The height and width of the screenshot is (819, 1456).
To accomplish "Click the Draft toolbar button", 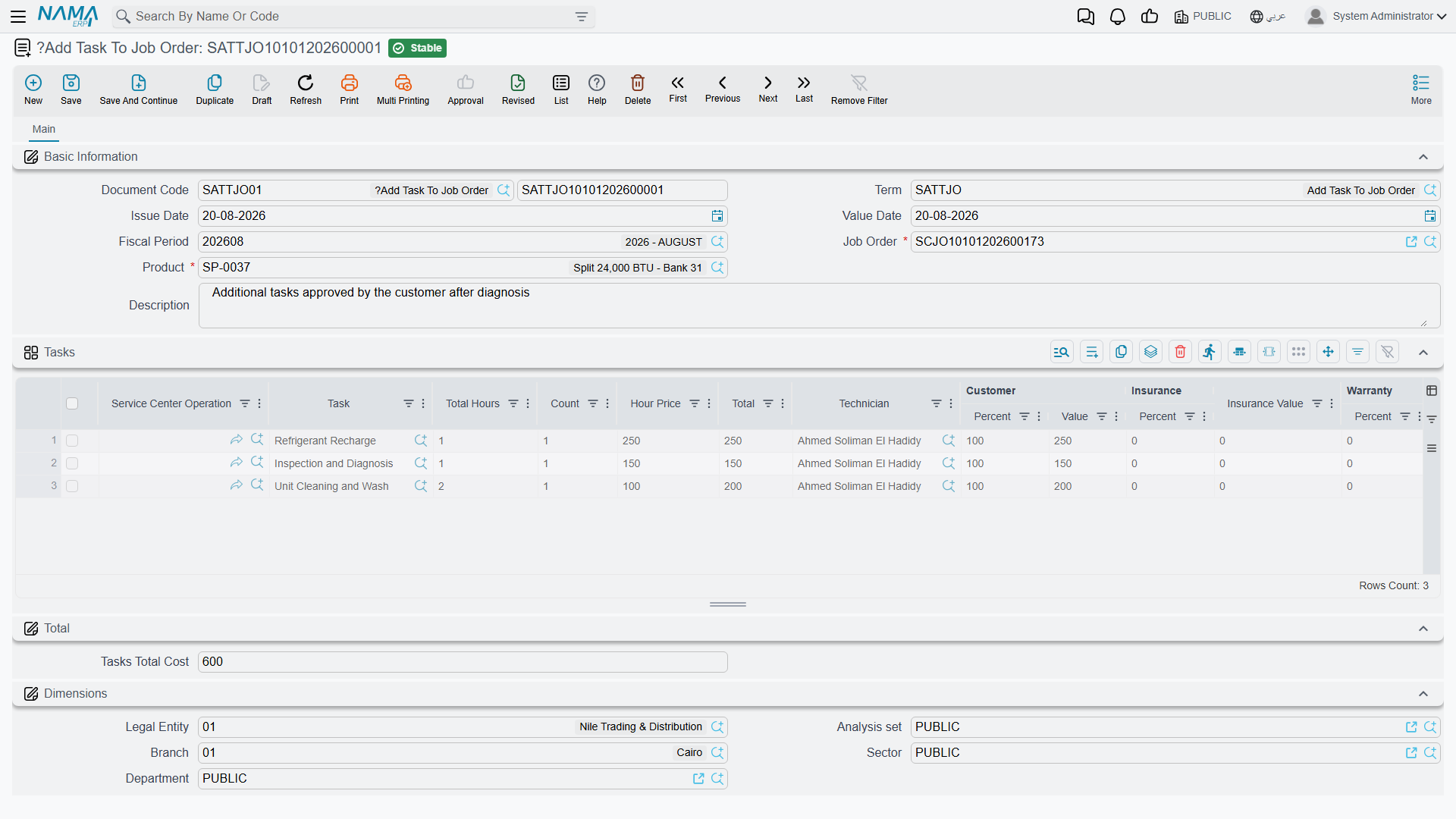I will coord(262,89).
